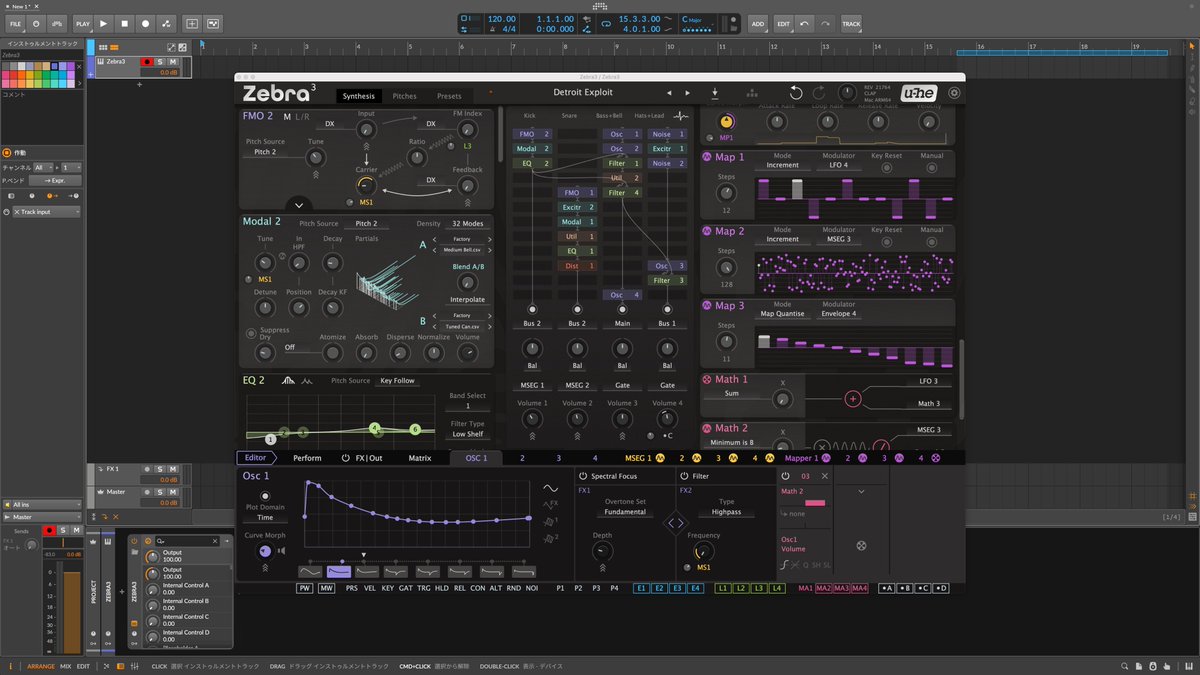The height and width of the screenshot is (675, 1200).
Task: Open Map 3 Modulator Envelope 4 dropdown
Action: click(x=838, y=314)
